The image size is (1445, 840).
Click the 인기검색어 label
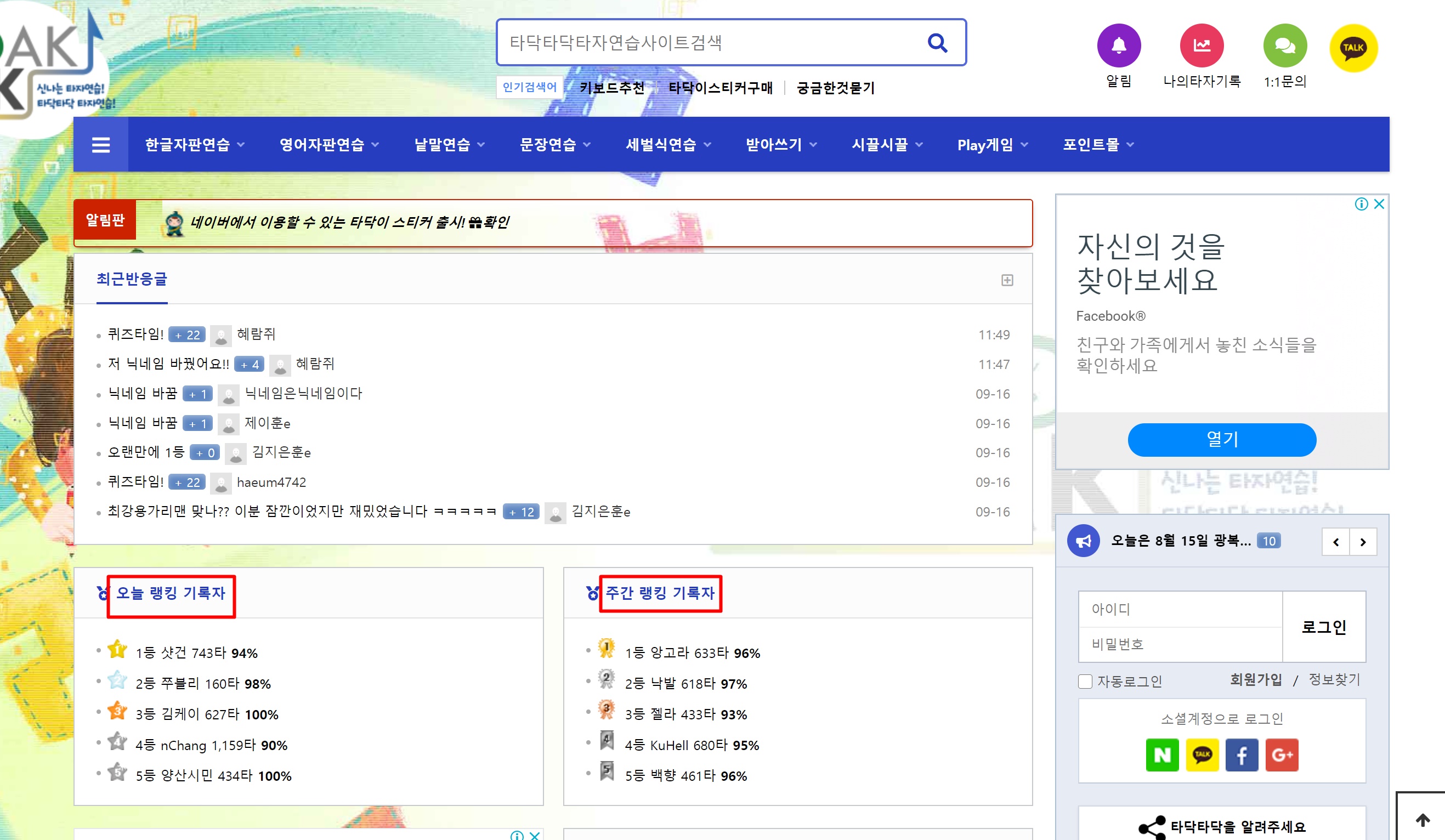point(529,87)
